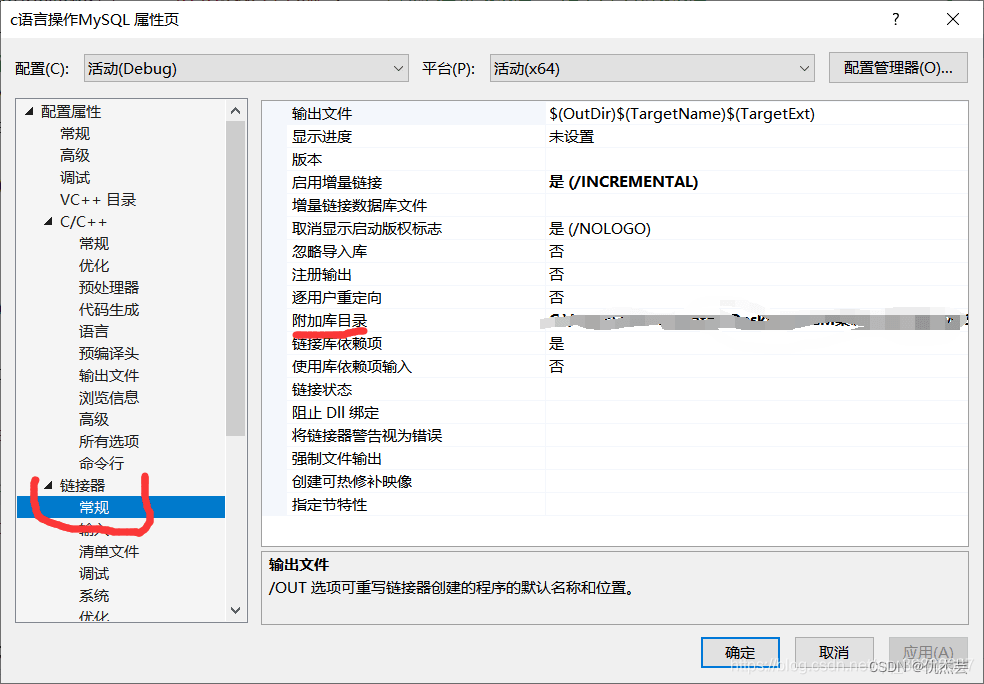Click the 配置管理器 button
This screenshot has width=984, height=684.
coord(898,68)
